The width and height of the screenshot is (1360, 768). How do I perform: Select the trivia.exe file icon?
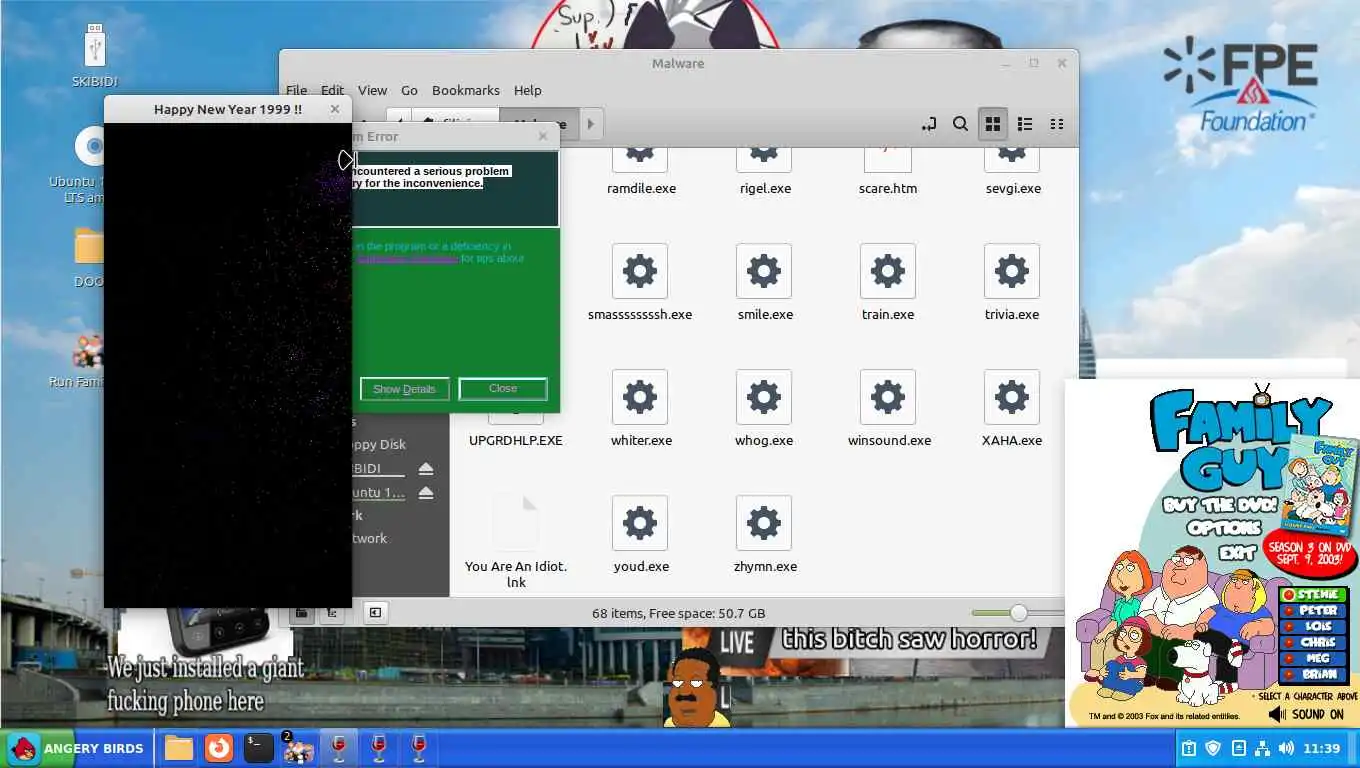(1012, 271)
